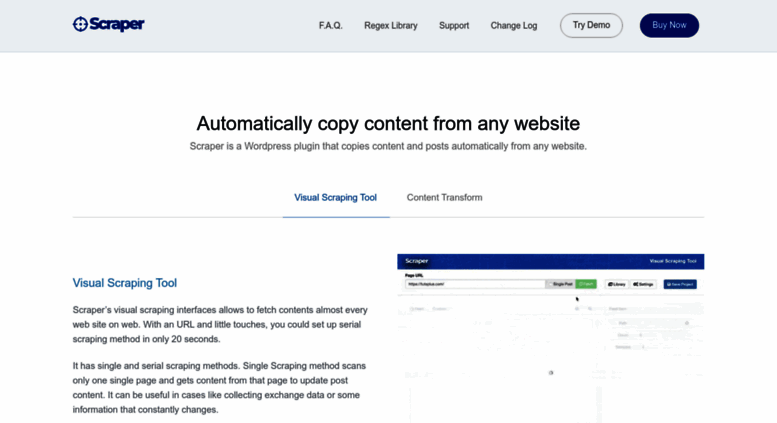Click the Buy Now button
Image resolution: width=777 pixels, height=423 pixels.
pos(669,25)
